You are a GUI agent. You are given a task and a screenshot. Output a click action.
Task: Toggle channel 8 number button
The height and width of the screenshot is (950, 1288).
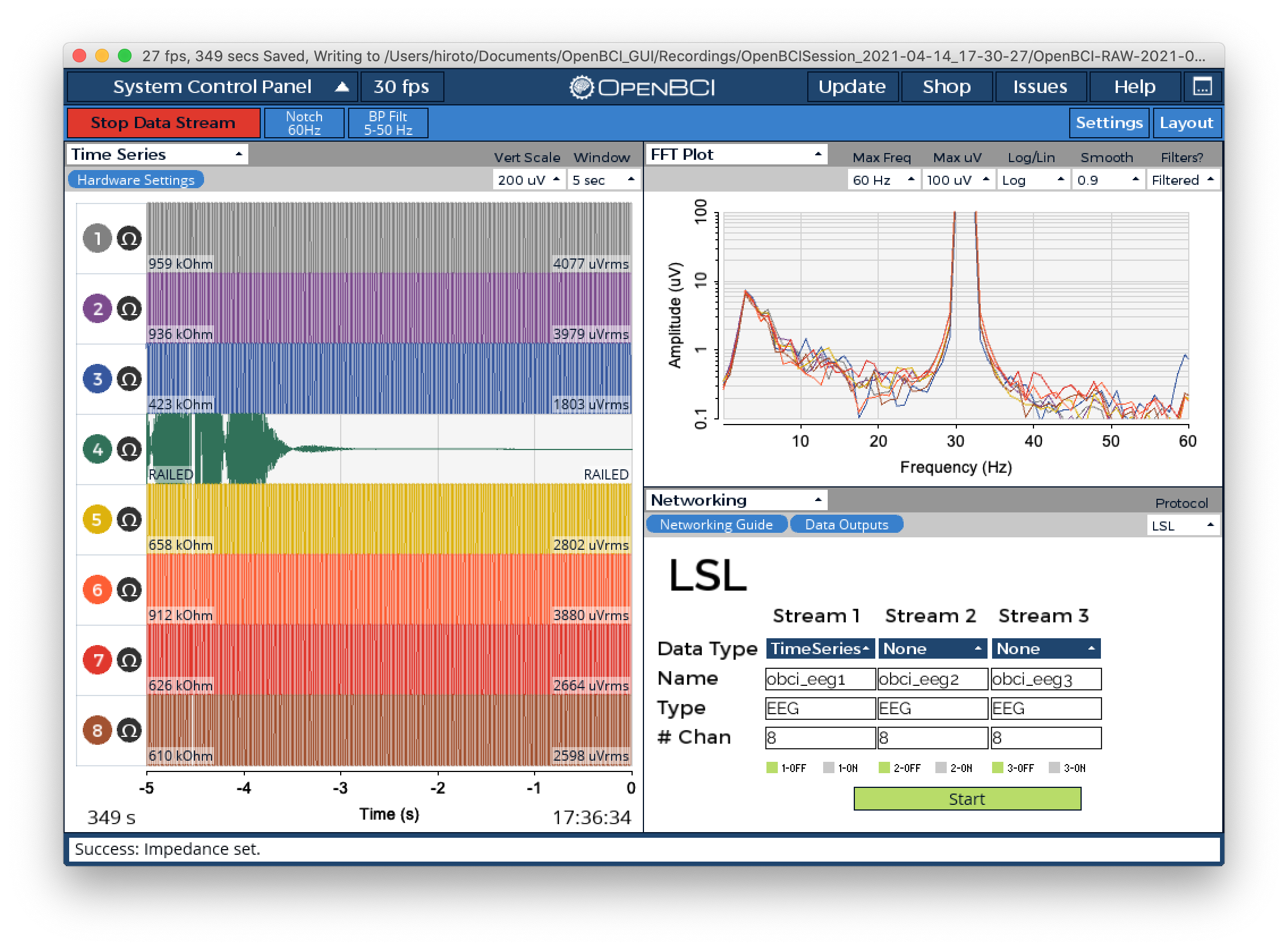click(97, 730)
